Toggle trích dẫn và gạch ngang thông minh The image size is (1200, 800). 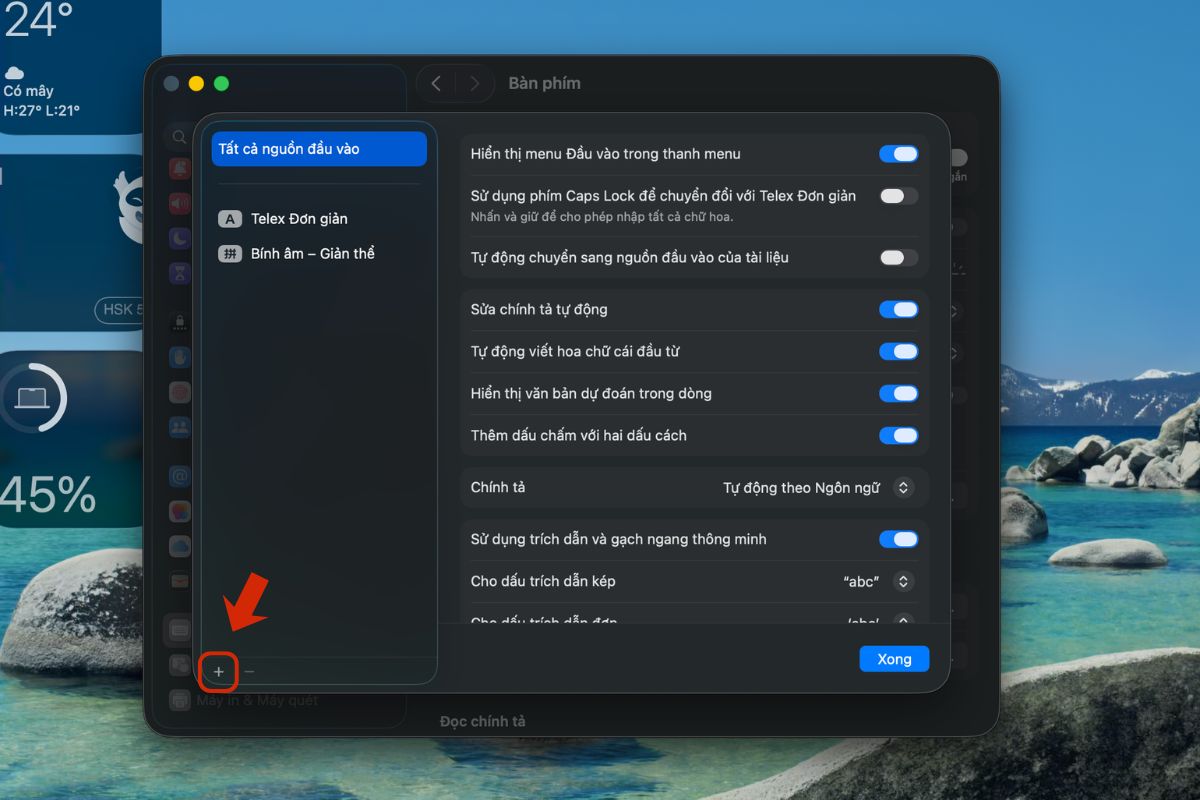click(x=898, y=540)
